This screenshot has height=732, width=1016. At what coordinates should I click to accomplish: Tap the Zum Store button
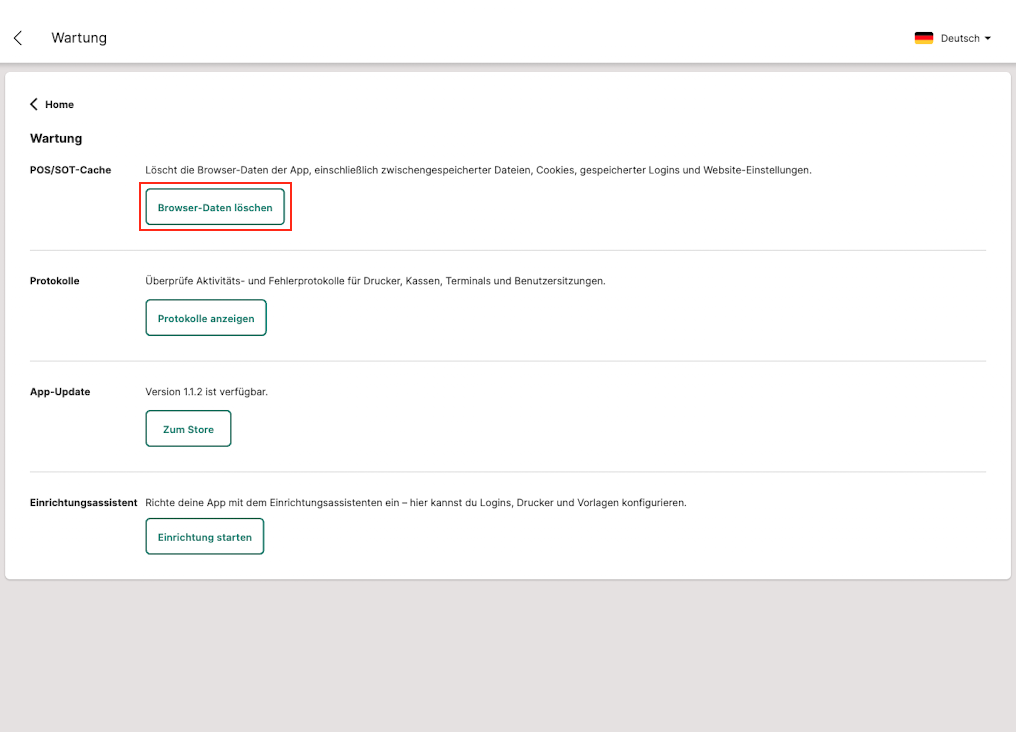click(x=188, y=429)
